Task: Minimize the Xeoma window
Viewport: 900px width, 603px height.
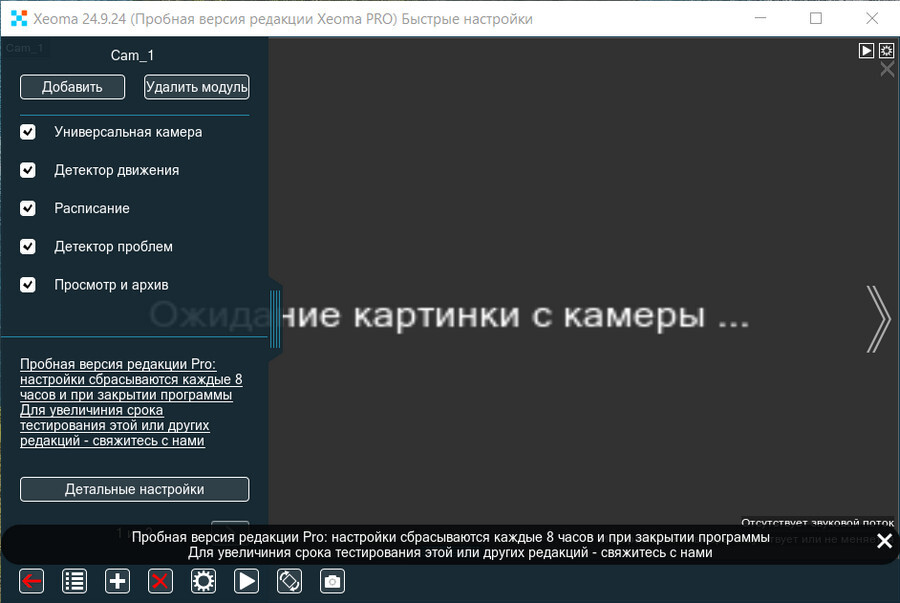Action: coord(761,18)
